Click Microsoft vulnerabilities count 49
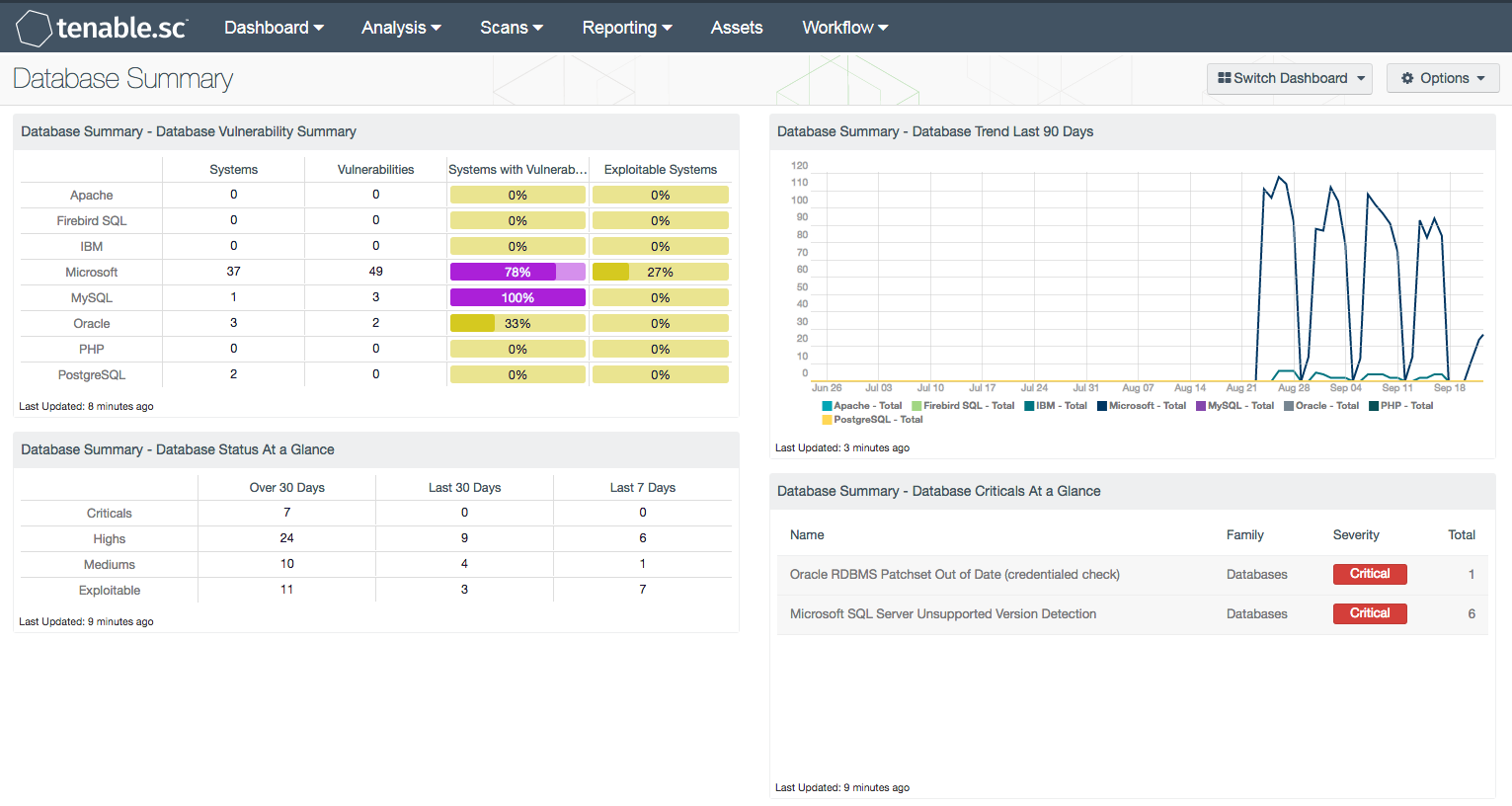Screen dimensions: 1512x806 pos(376,272)
